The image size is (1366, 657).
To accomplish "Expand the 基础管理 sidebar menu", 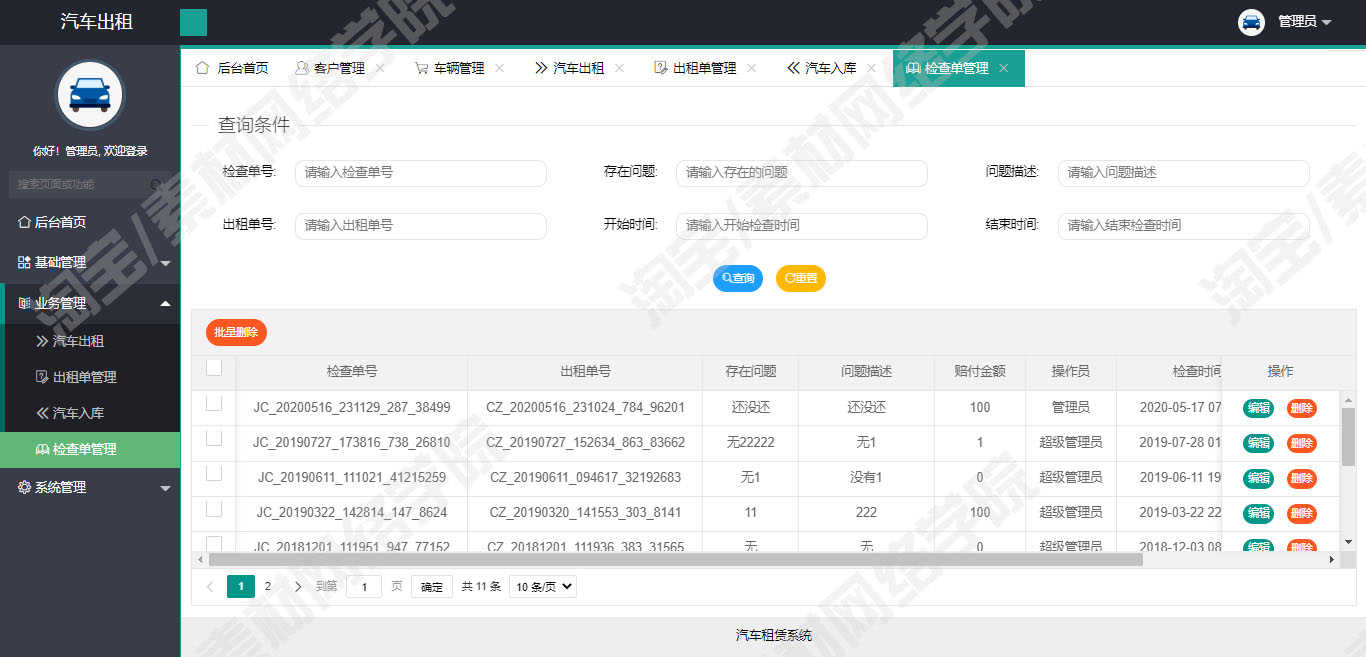I will (90, 262).
